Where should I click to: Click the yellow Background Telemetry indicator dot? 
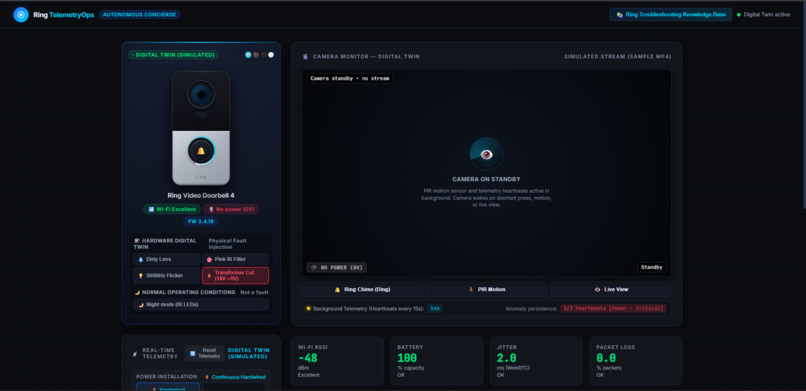(308, 308)
